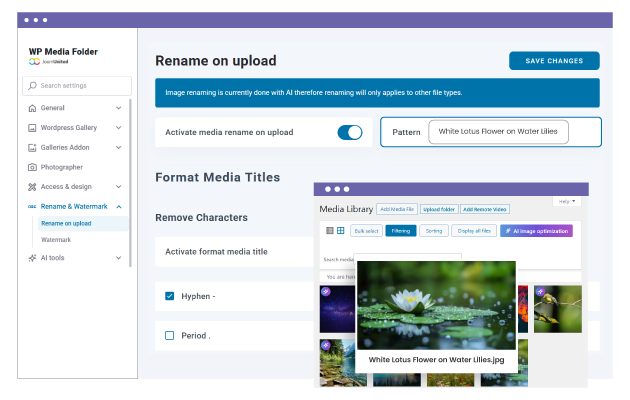Screen dimensions: 630x400
Task: Open the Help dropdown in Media Library
Action: pyautogui.click(x=567, y=201)
